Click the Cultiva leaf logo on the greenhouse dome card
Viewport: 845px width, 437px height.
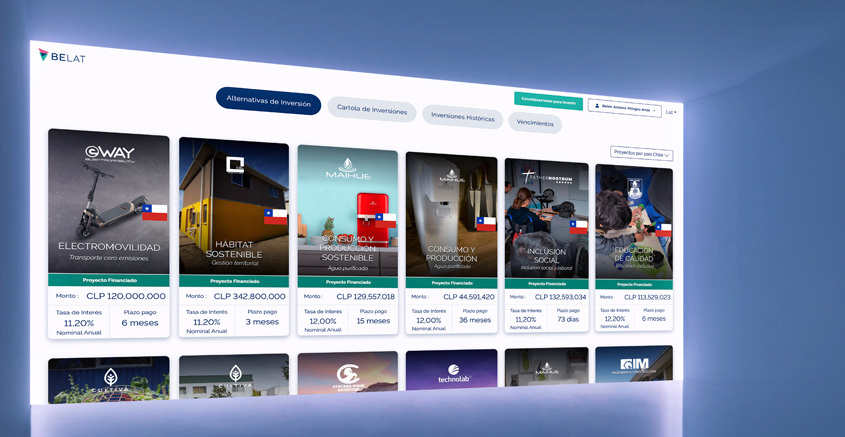point(110,380)
